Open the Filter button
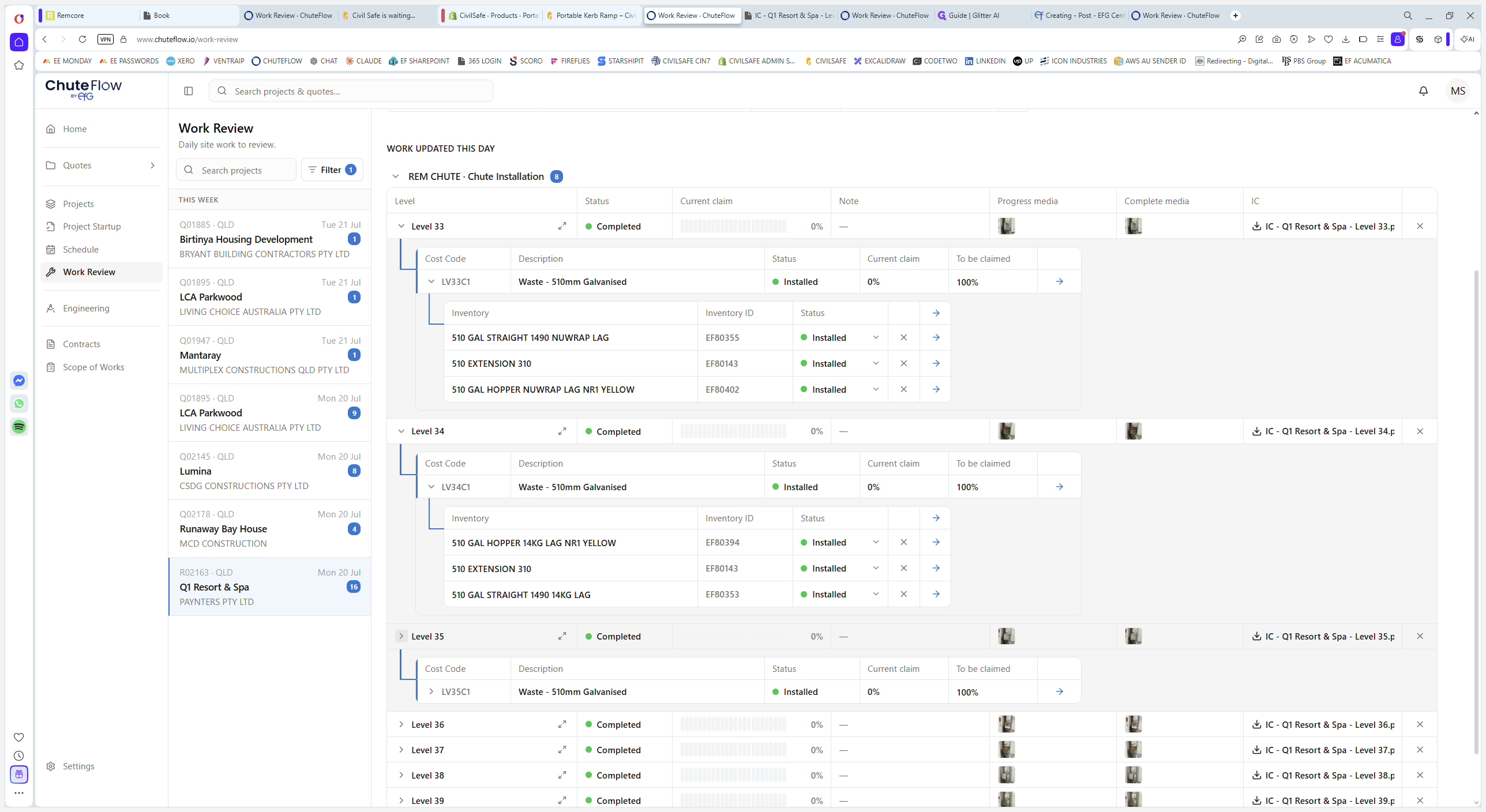Viewport: 1486px width, 812px height. click(332, 170)
